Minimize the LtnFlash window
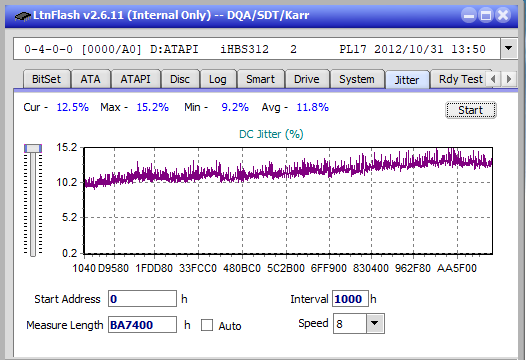Viewport: 526px width, 360px height. coord(469,15)
